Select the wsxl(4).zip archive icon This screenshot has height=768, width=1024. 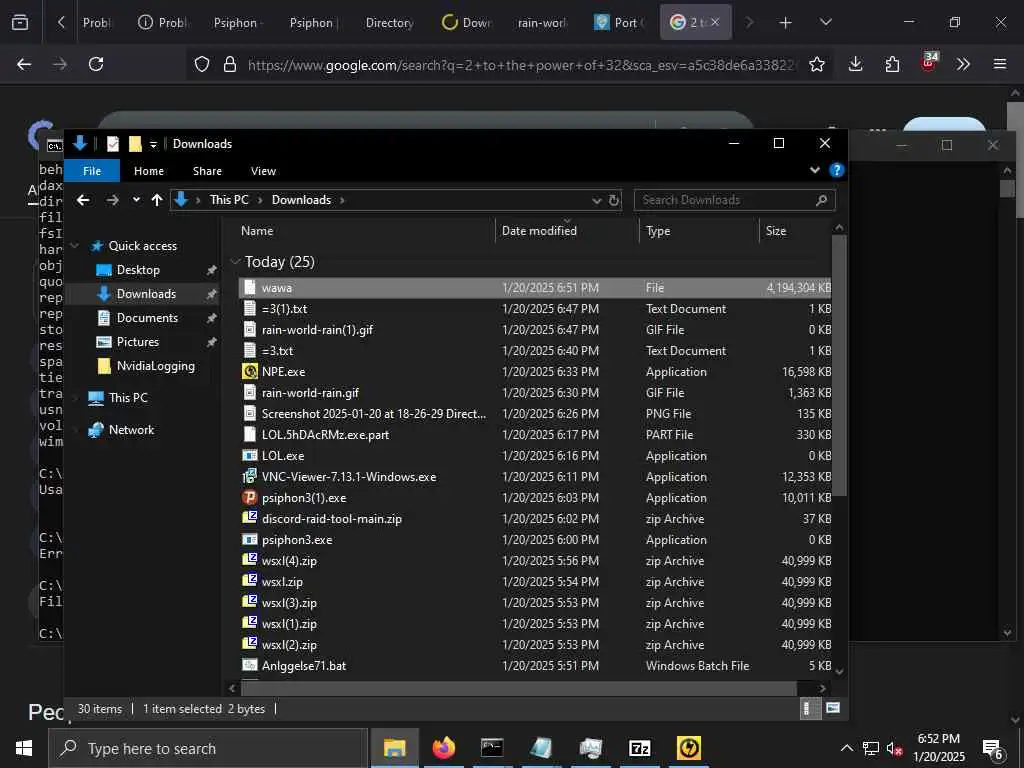(249, 560)
